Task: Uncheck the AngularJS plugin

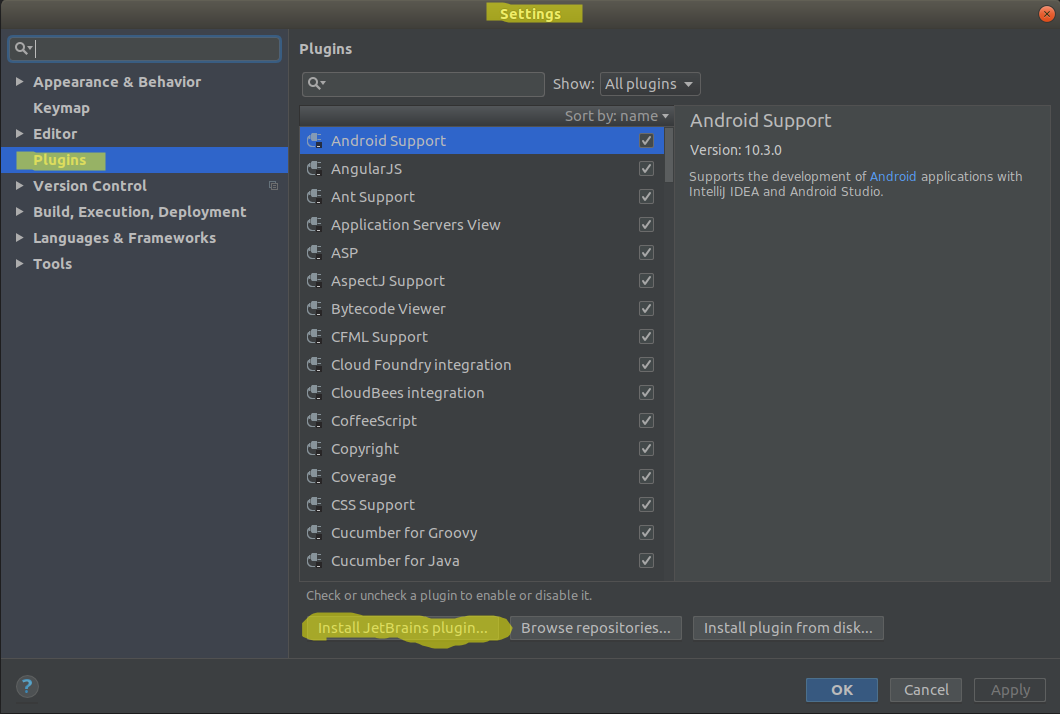Action: point(646,168)
